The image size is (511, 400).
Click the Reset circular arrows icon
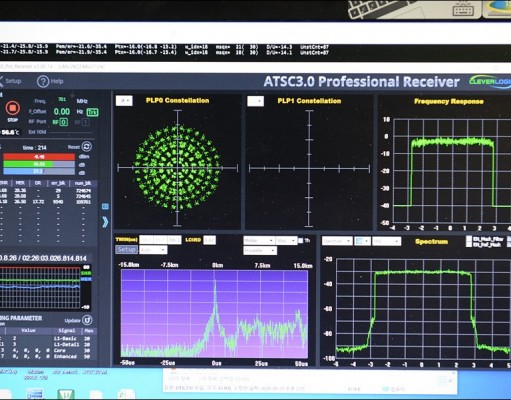[x=86, y=147]
